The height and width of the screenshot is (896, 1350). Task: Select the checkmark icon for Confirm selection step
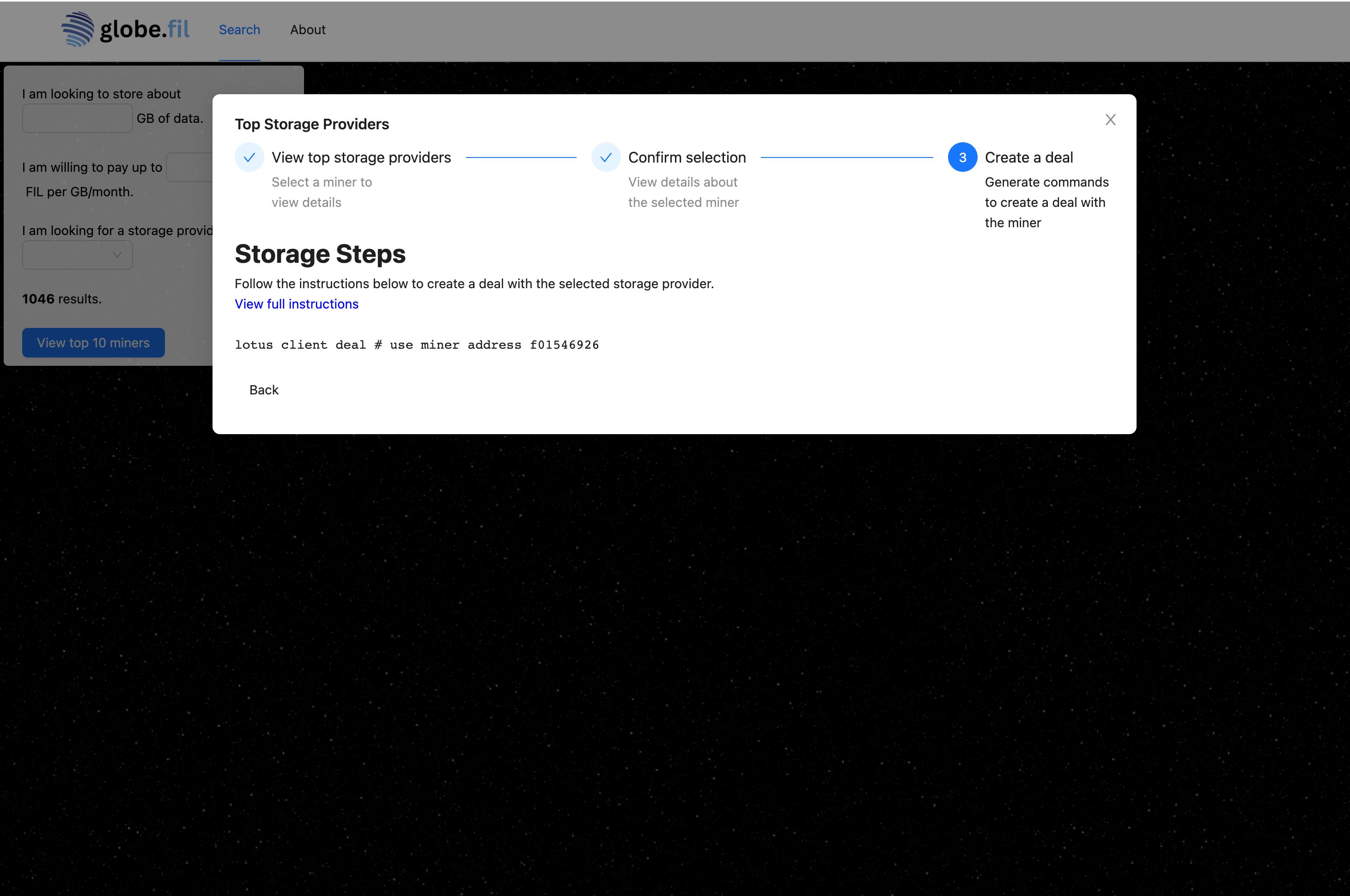(x=606, y=157)
